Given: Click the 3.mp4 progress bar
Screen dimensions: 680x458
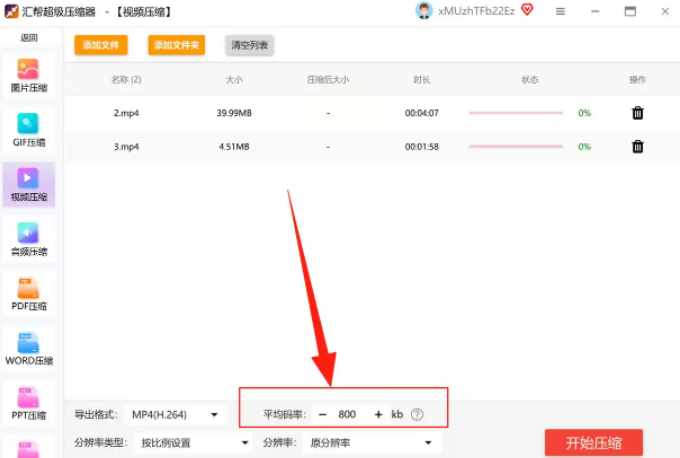Looking at the screenshot, I should click(516, 147).
